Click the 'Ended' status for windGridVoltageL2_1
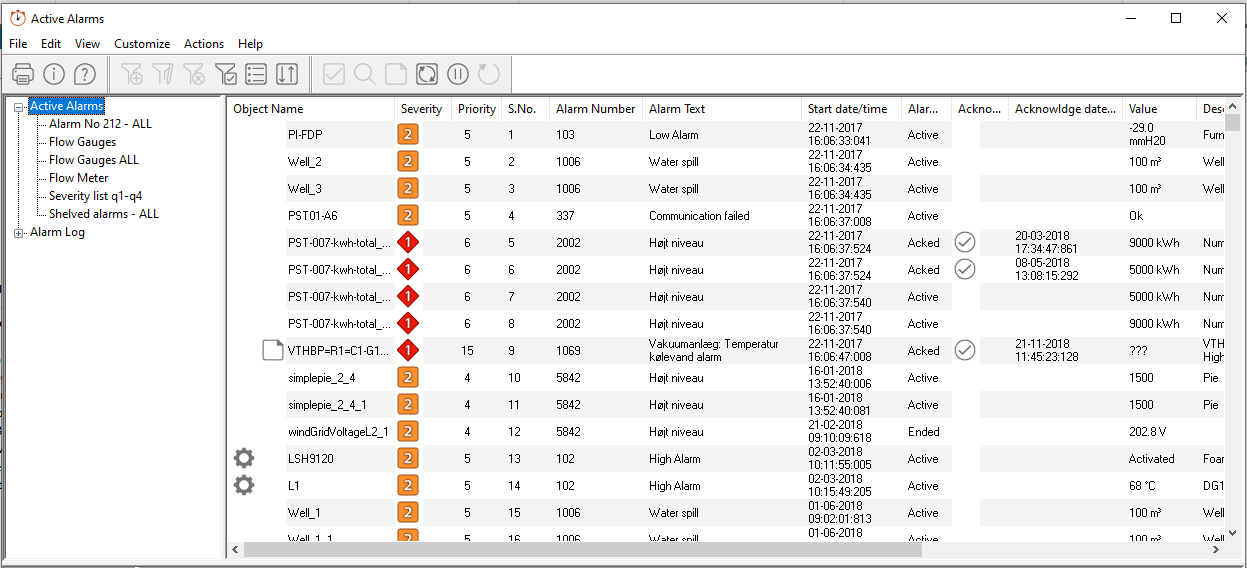 [x=923, y=432]
